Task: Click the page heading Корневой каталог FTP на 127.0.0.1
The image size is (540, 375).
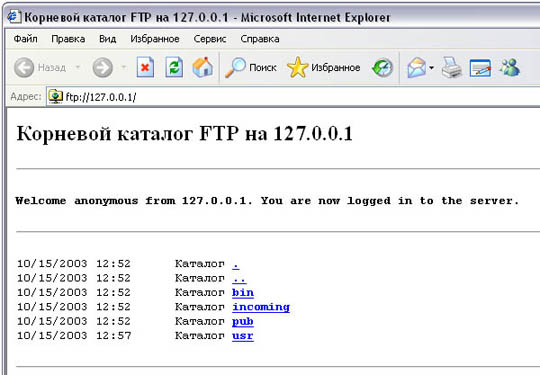Action: tap(185, 134)
